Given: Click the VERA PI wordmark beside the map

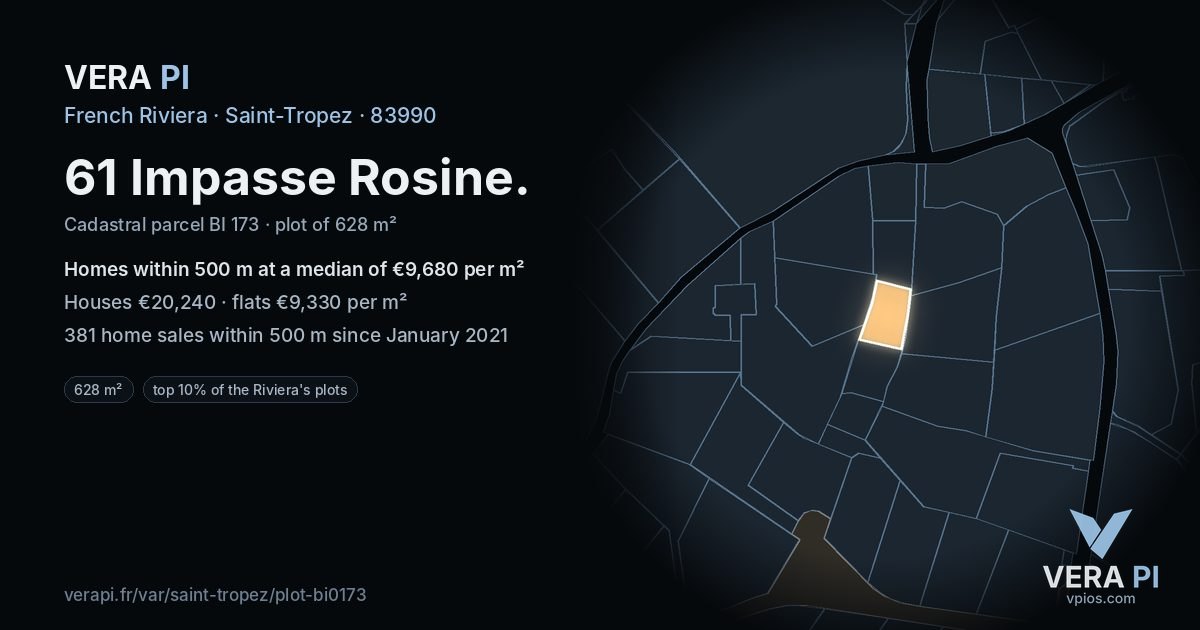Looking at the screenshot, I should click(1100, 577).
